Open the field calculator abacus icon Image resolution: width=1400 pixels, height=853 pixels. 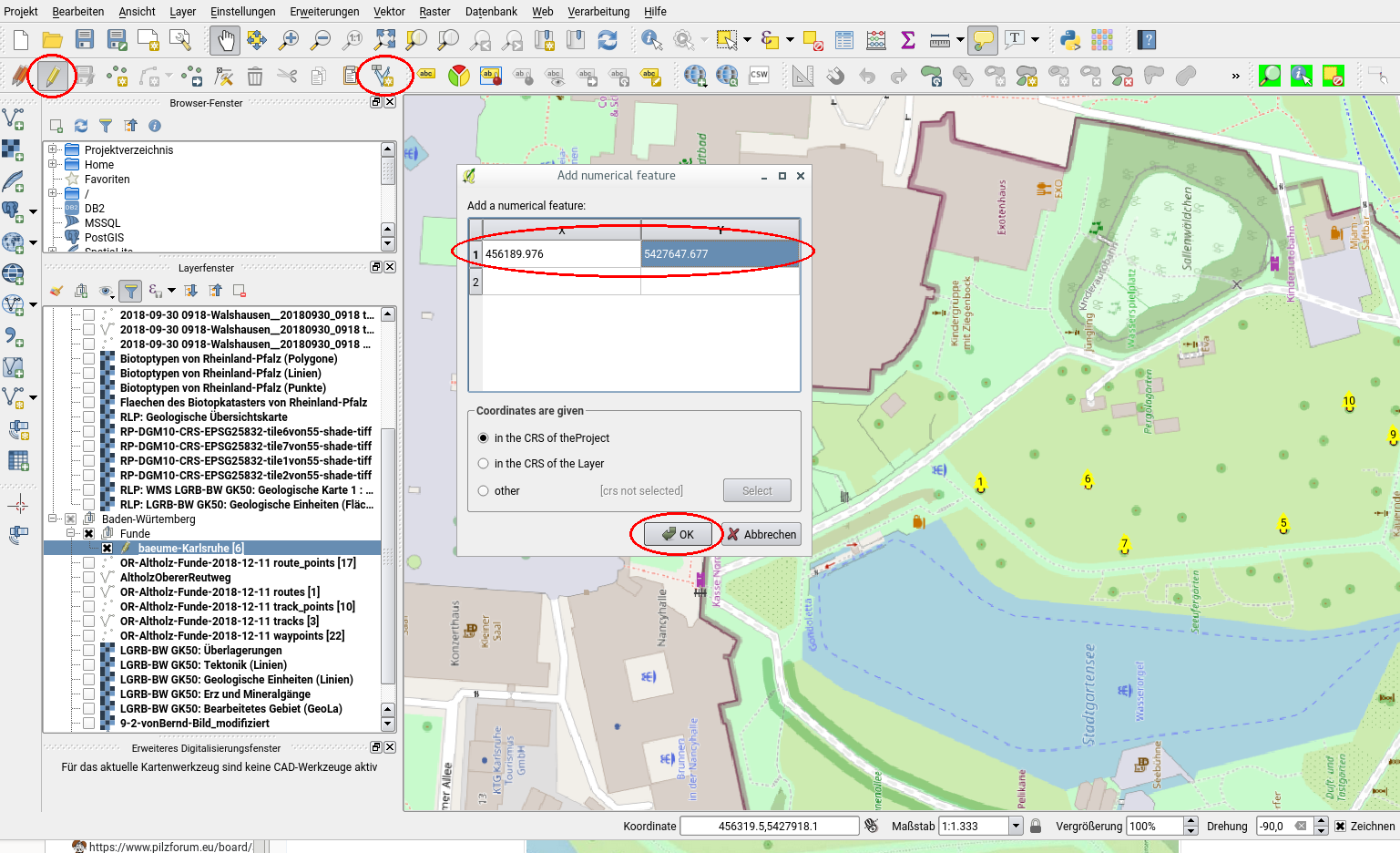point(876,40)
